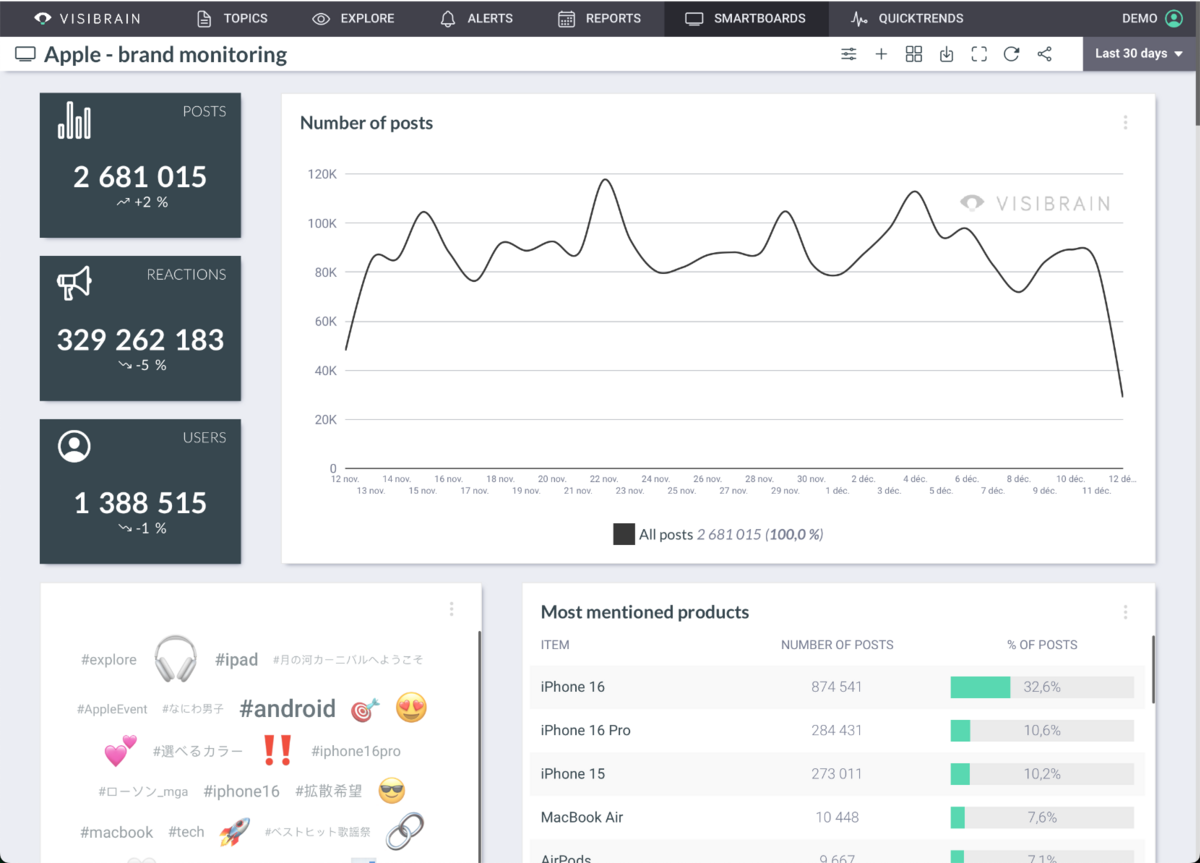Image resolution: width=1200 pixels, height=863 pixels.
Task: Switch to the REPORTS section
Action: [600, 18]
